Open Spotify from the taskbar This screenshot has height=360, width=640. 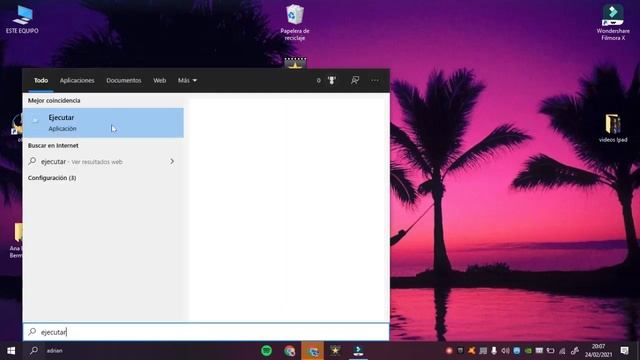pos(267,351)
